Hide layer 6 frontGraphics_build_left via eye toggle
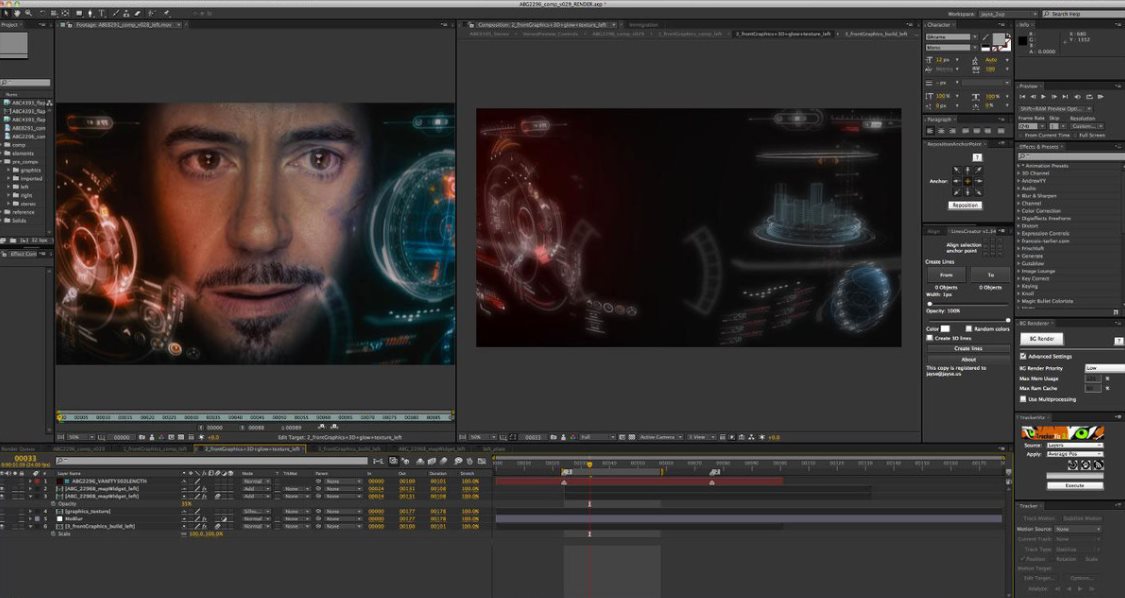 click(x=3, y=526)
